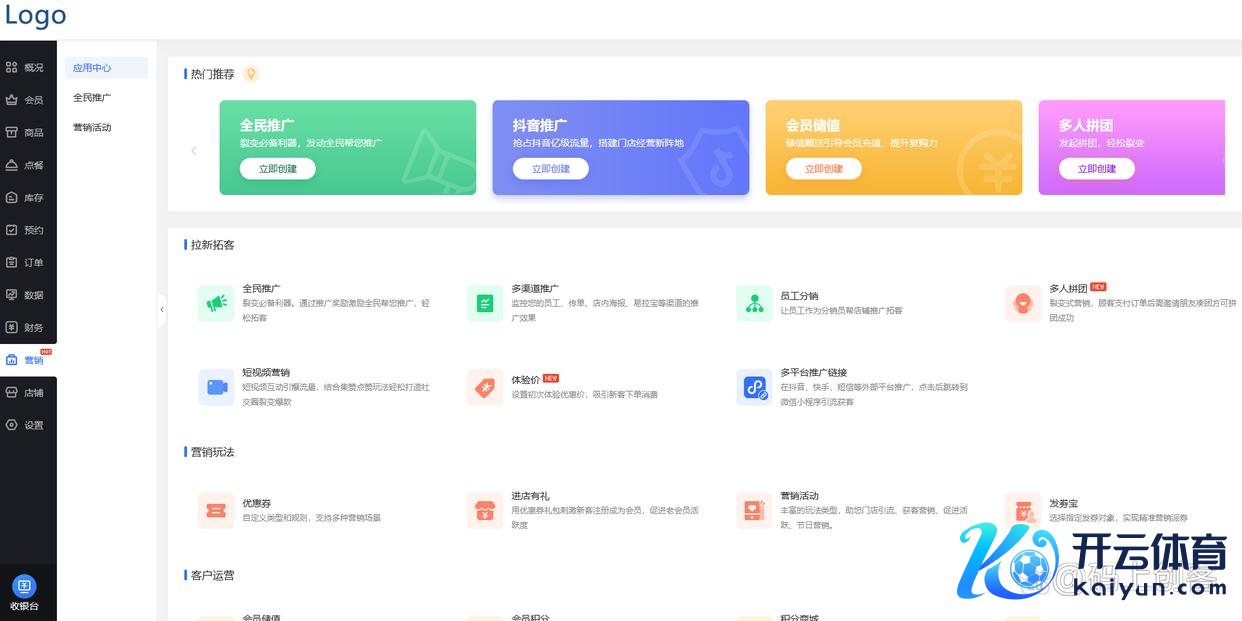This screenshot has height=621, width=1242.
Task: Click the 全民推广 megaphone icon
Action: 216,303
